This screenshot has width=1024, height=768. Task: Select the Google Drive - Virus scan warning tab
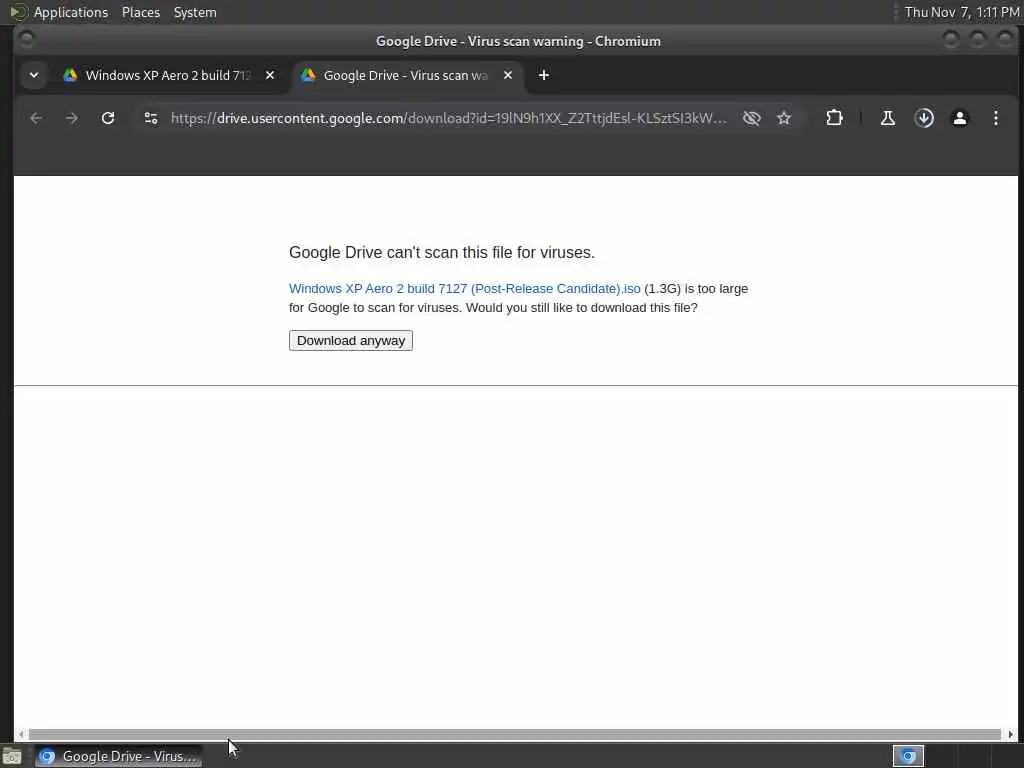(406, 75)
